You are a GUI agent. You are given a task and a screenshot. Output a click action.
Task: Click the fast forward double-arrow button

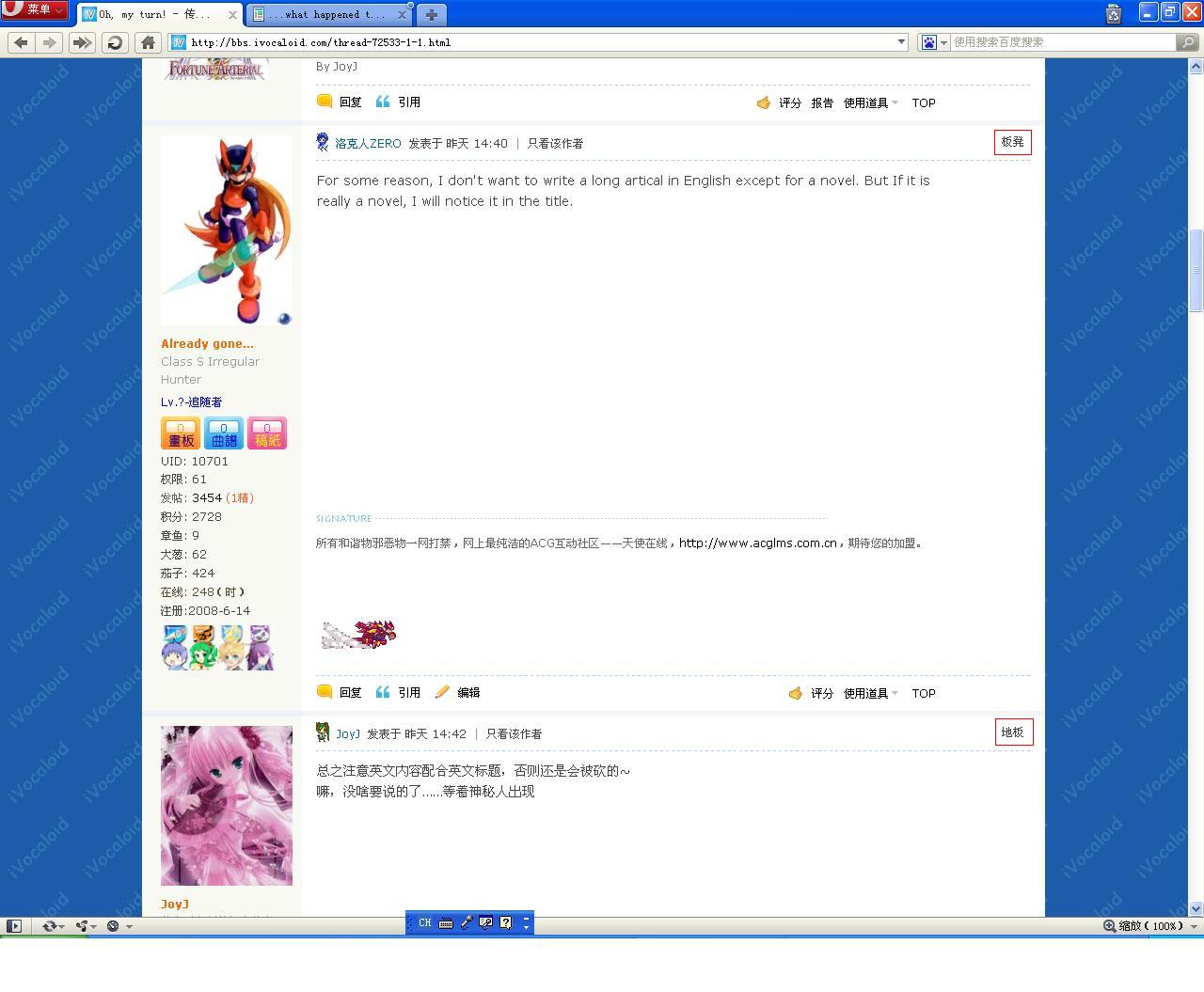pos(83,42)
